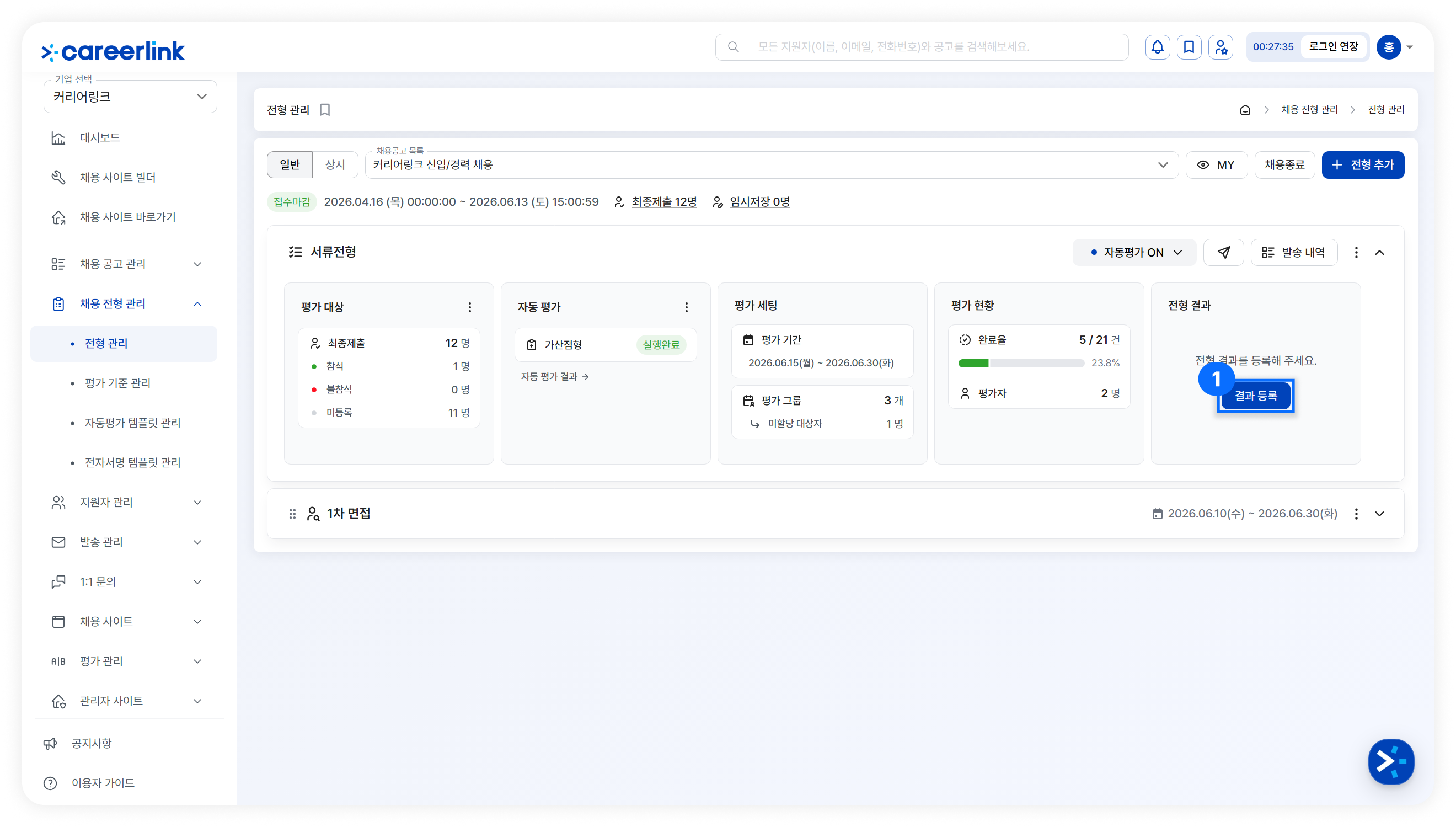1456x827 pixels.
Task: Open the 서류전형 three-dot menu
Action: (1356, 252)
